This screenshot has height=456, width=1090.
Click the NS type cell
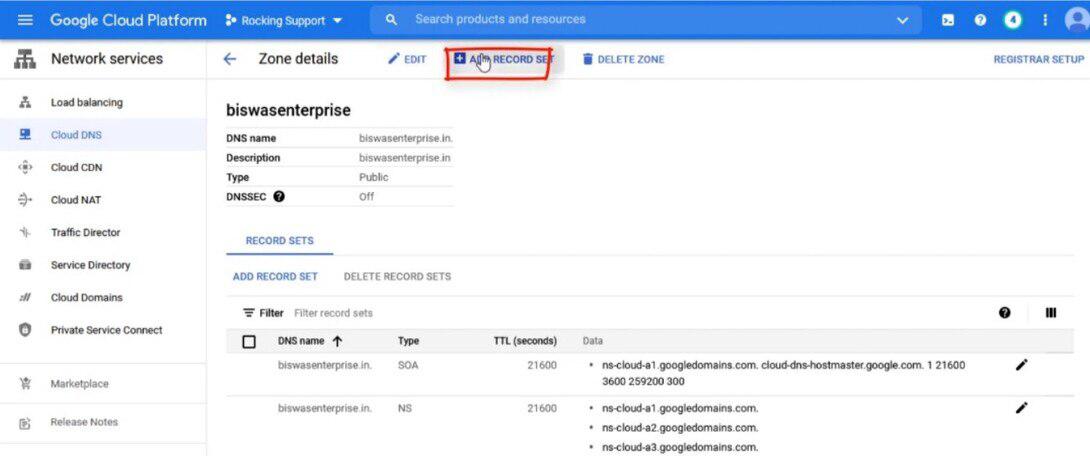coord(405,408)
